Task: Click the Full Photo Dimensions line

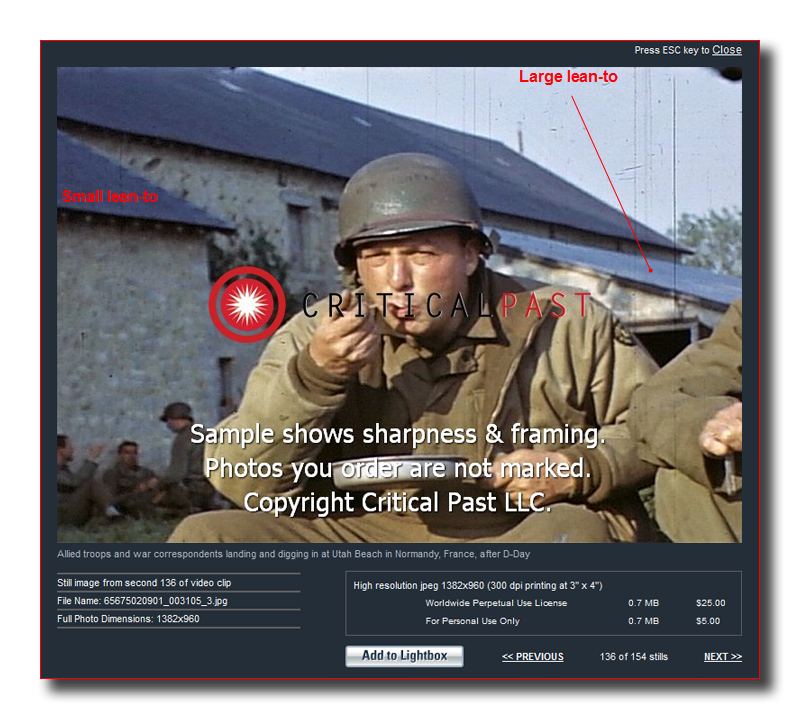Action: (128, 619)
